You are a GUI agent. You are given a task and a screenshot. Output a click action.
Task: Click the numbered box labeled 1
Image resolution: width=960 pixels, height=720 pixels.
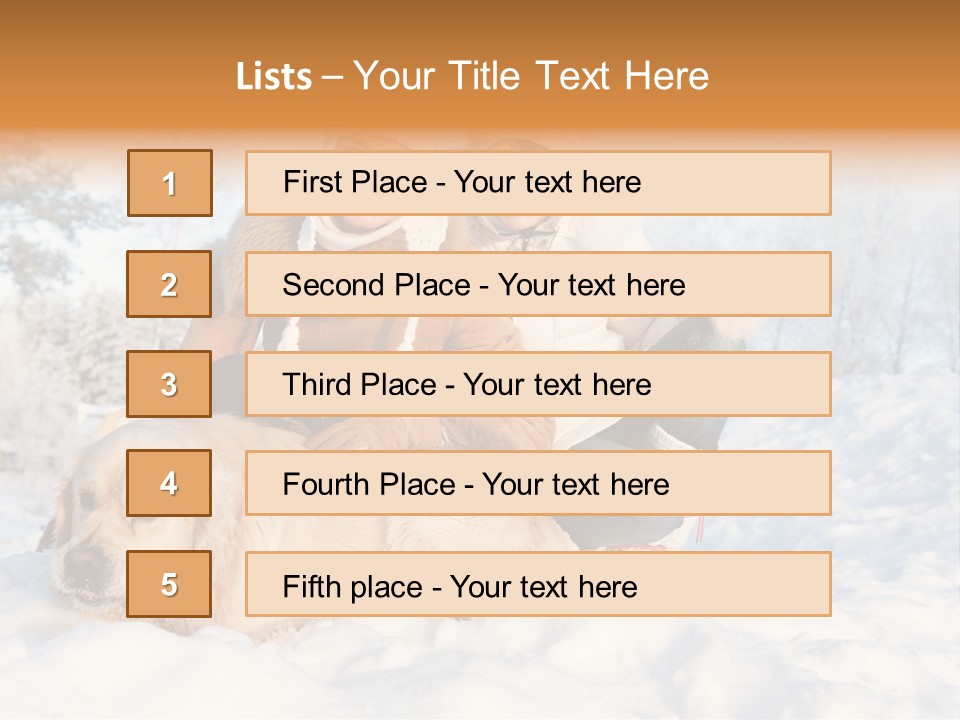(170, 183)
